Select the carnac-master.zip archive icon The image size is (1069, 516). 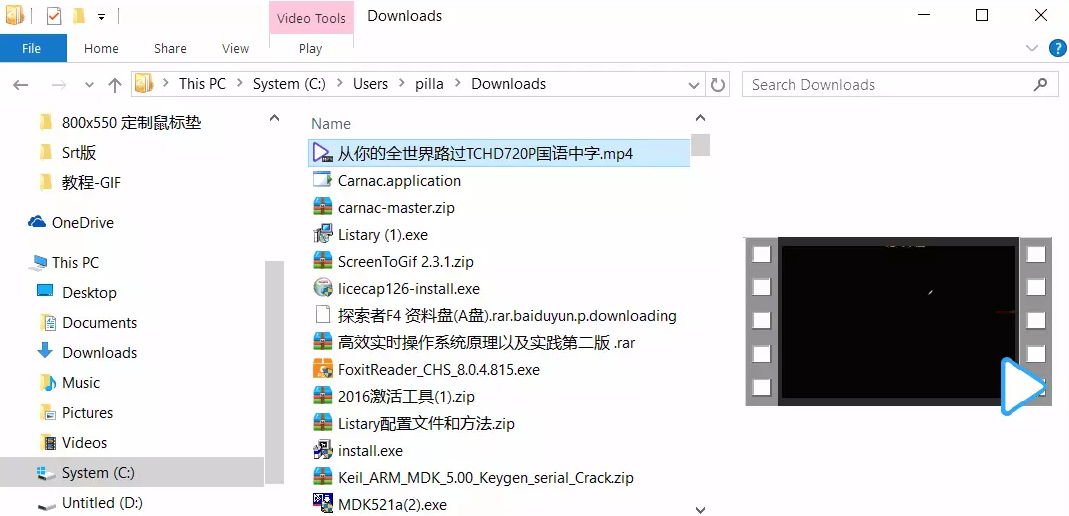point(322,207)
